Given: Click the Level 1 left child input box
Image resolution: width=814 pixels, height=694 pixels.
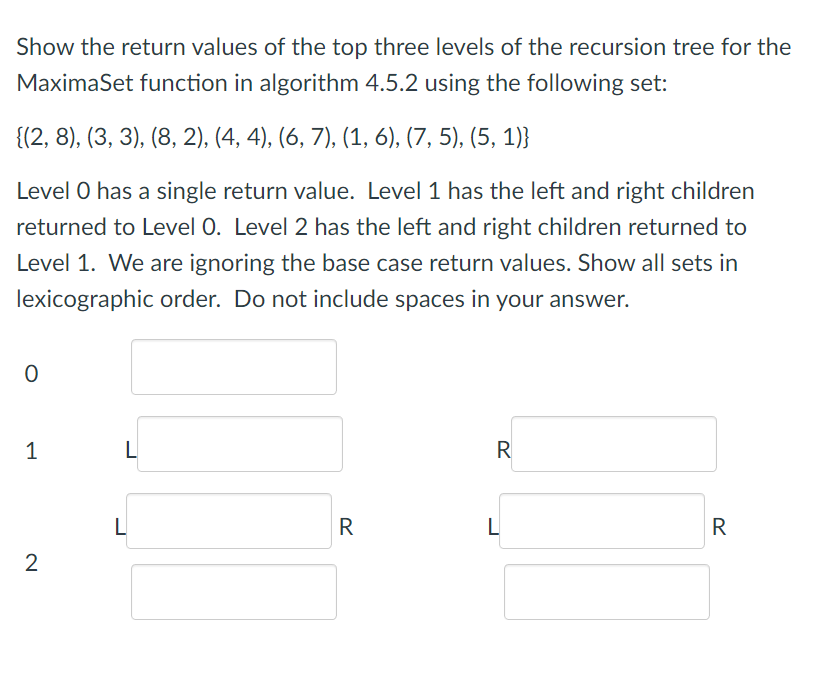Looking at the screenshot, I should tap(242, 443).
